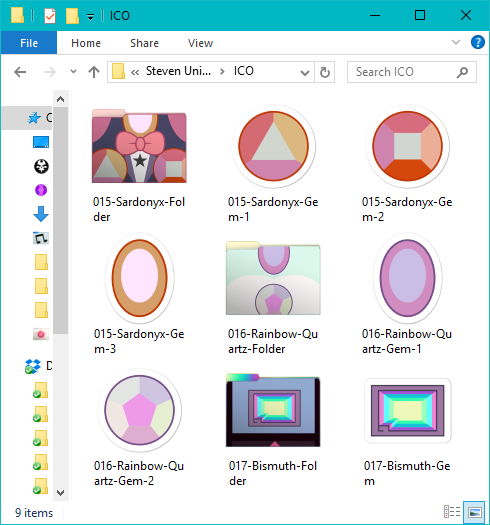This screenshot has height=525, width=490.
Task: Minimize the ICO Explorer window
Action: (375, 15)
